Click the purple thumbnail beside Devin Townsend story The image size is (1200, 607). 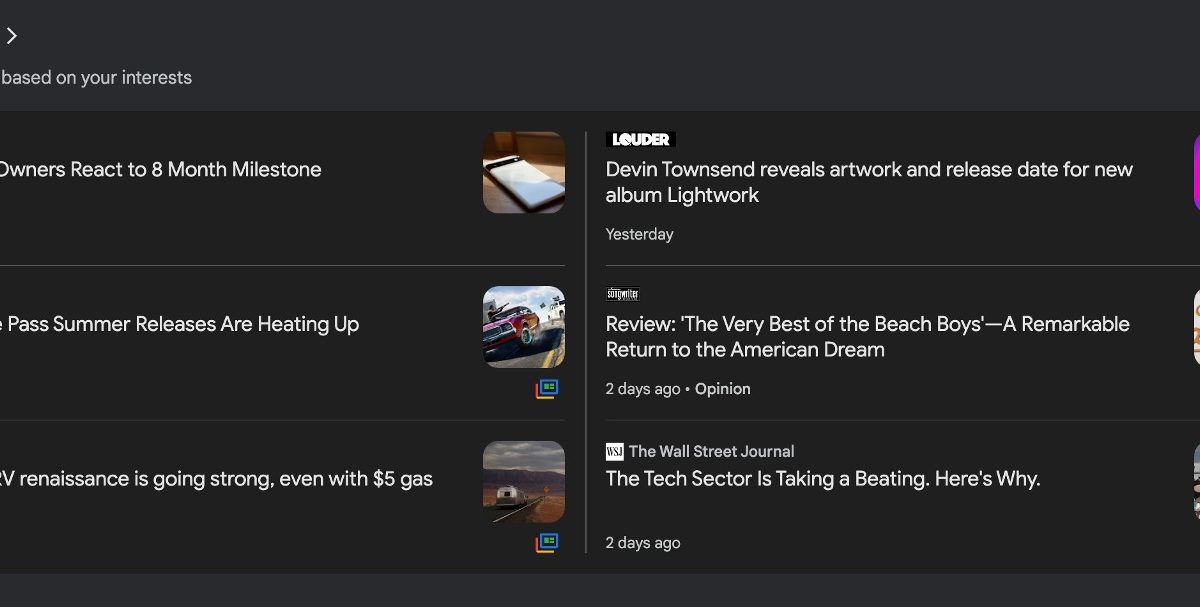tap(1196, 172)
